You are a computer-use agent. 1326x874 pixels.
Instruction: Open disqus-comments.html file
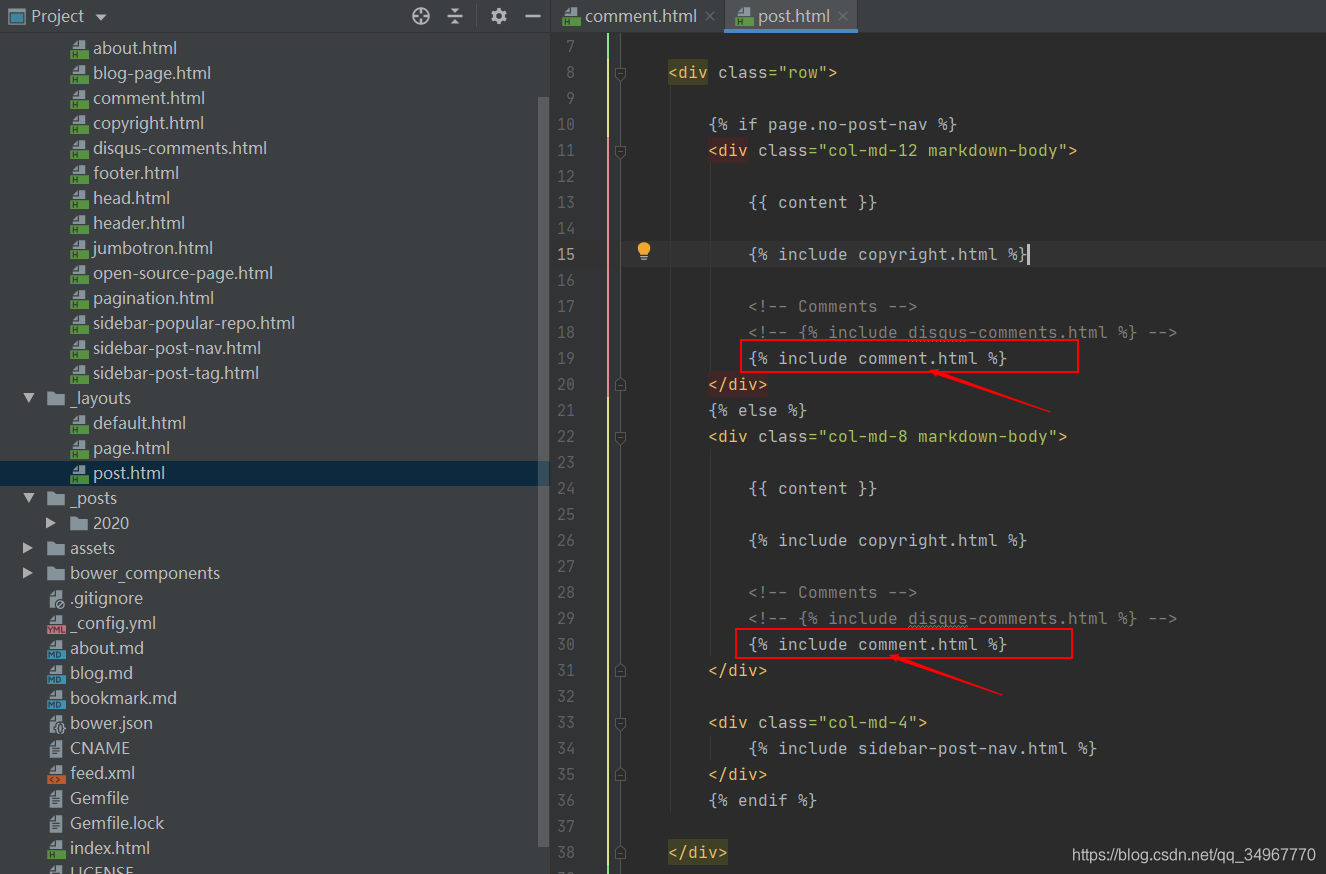click(x=180, y=148)
